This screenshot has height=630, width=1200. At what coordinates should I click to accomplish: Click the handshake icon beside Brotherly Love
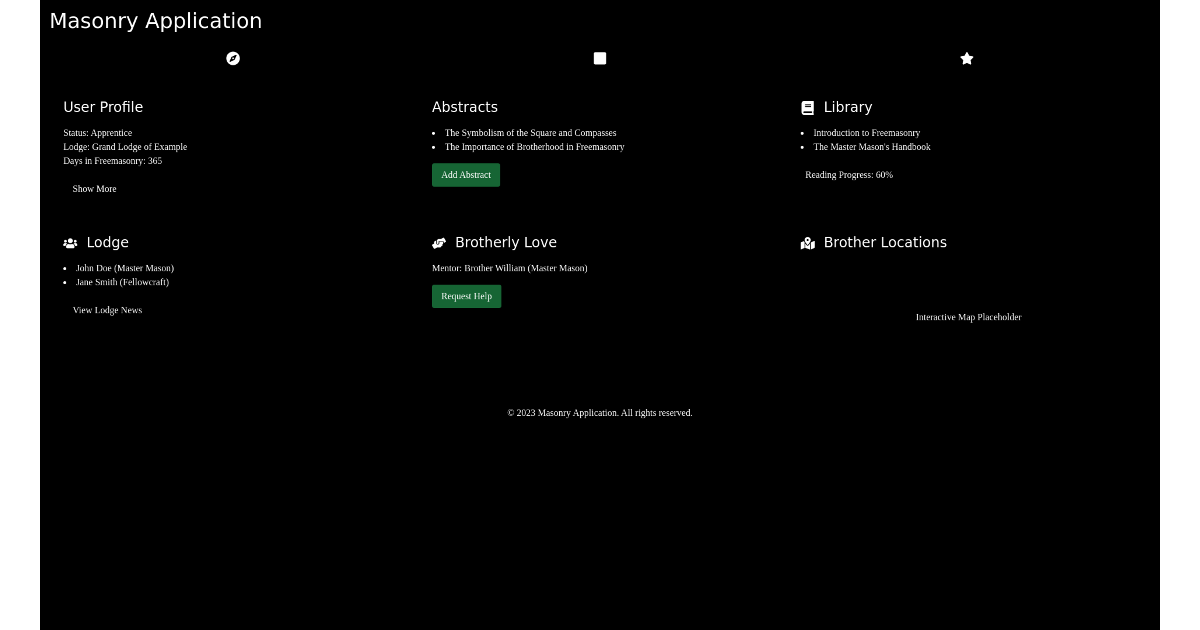[x=438, y=242]
